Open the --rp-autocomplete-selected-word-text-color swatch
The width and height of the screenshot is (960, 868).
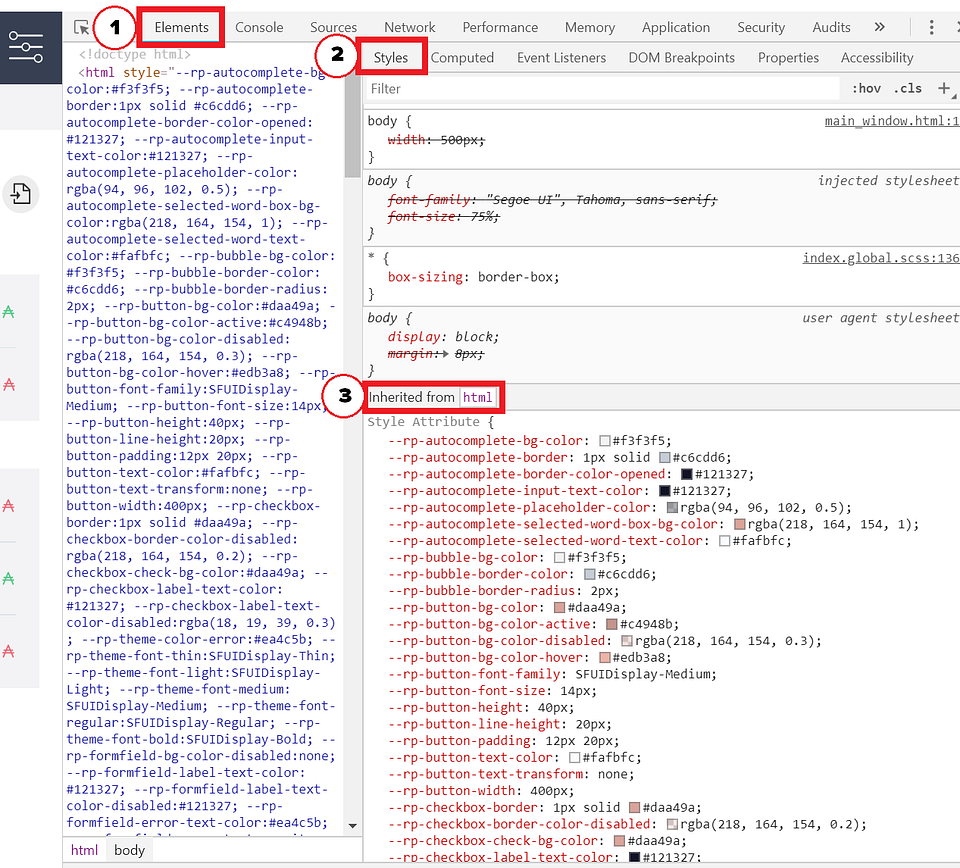click(x=725, y=541)
